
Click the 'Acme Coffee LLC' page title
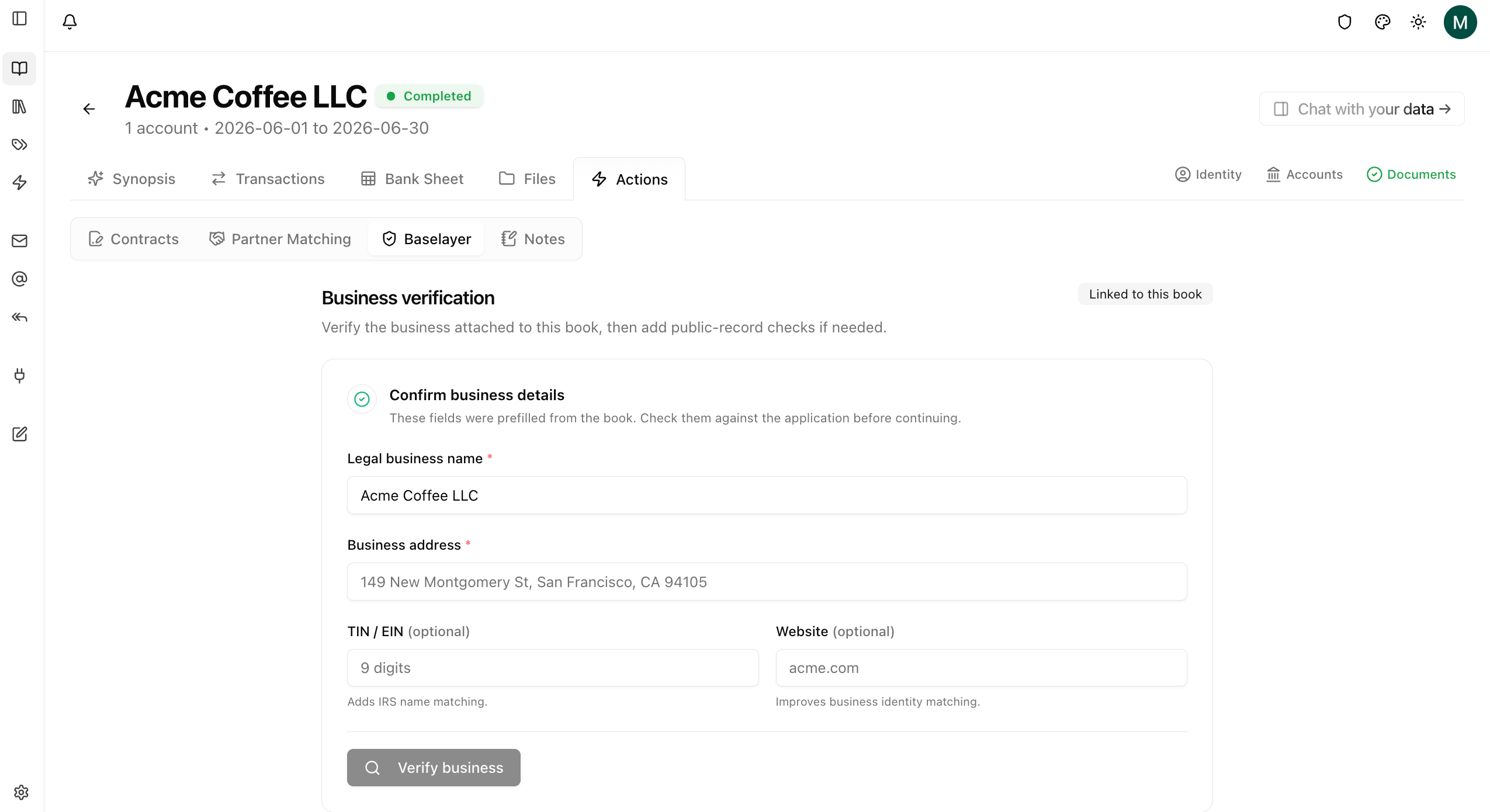coord(245,96)
